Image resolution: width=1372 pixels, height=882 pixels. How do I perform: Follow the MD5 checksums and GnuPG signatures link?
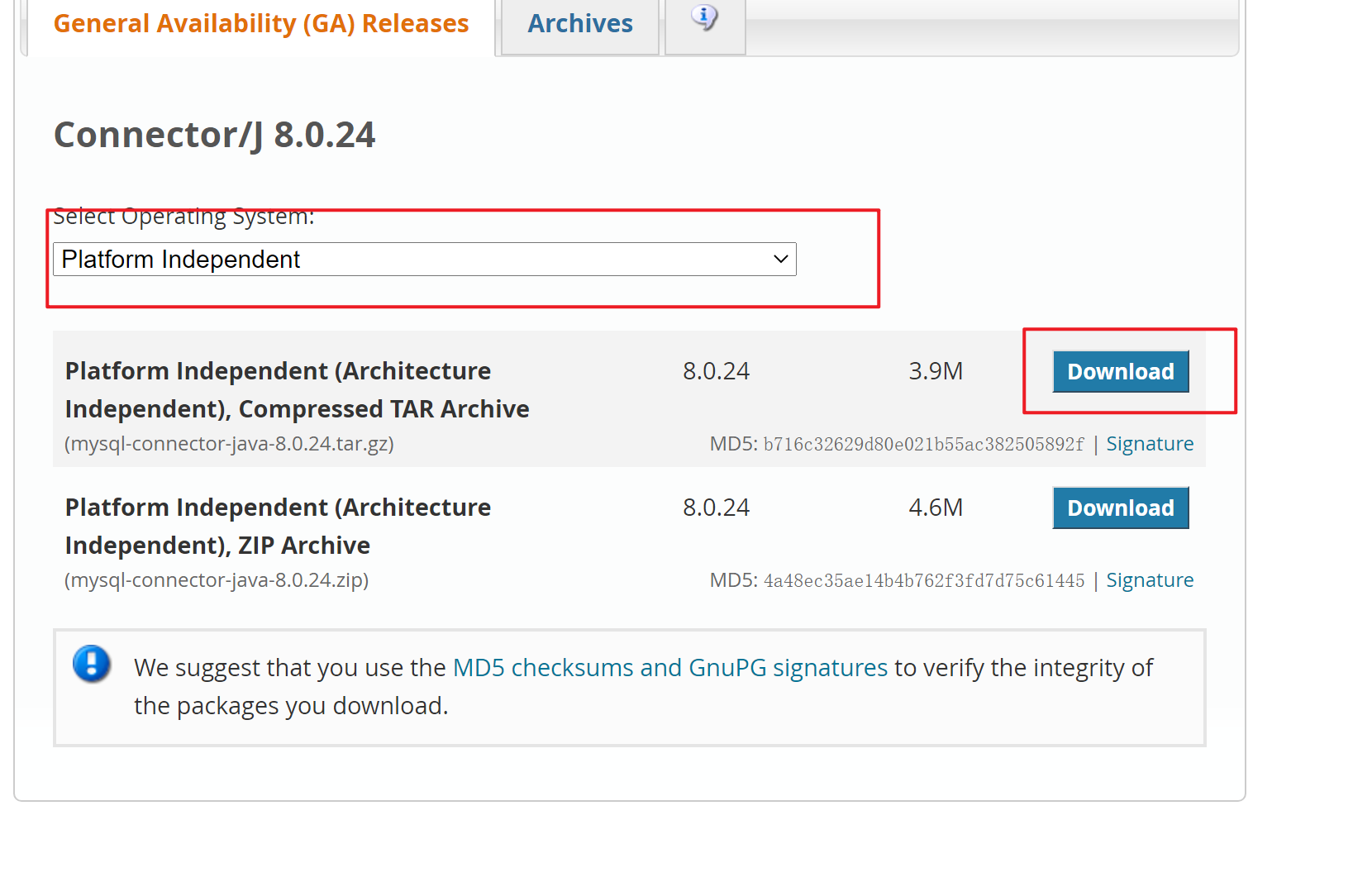[x=670, y=668]
